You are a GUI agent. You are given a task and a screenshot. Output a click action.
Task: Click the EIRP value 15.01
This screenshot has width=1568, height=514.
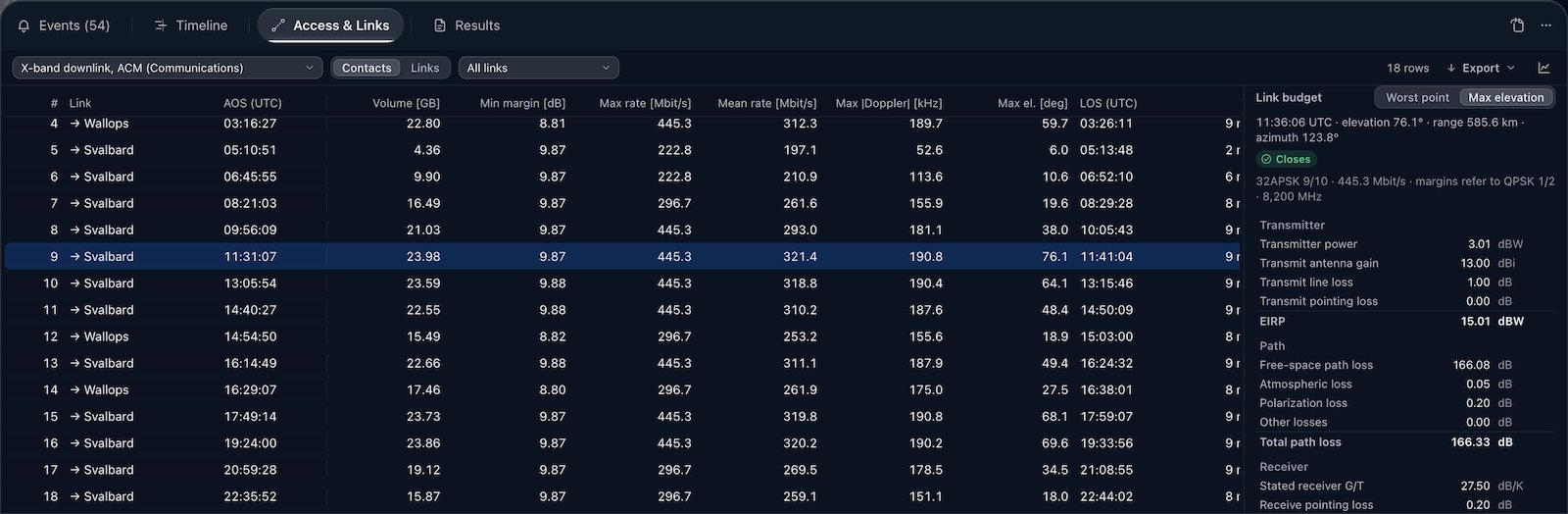point(1475,321)
